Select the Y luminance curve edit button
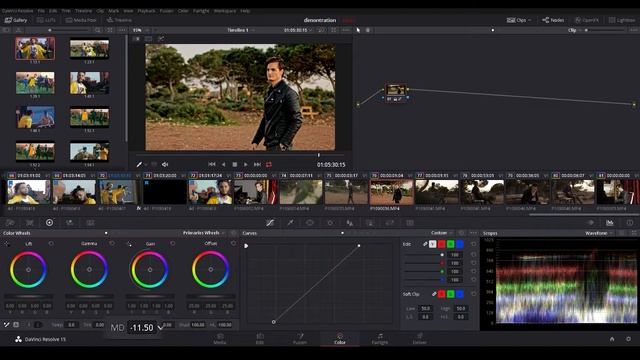Image resolution: width=640 pixels, height=360 pixels. pyautogui.click(x=433, y=244)
